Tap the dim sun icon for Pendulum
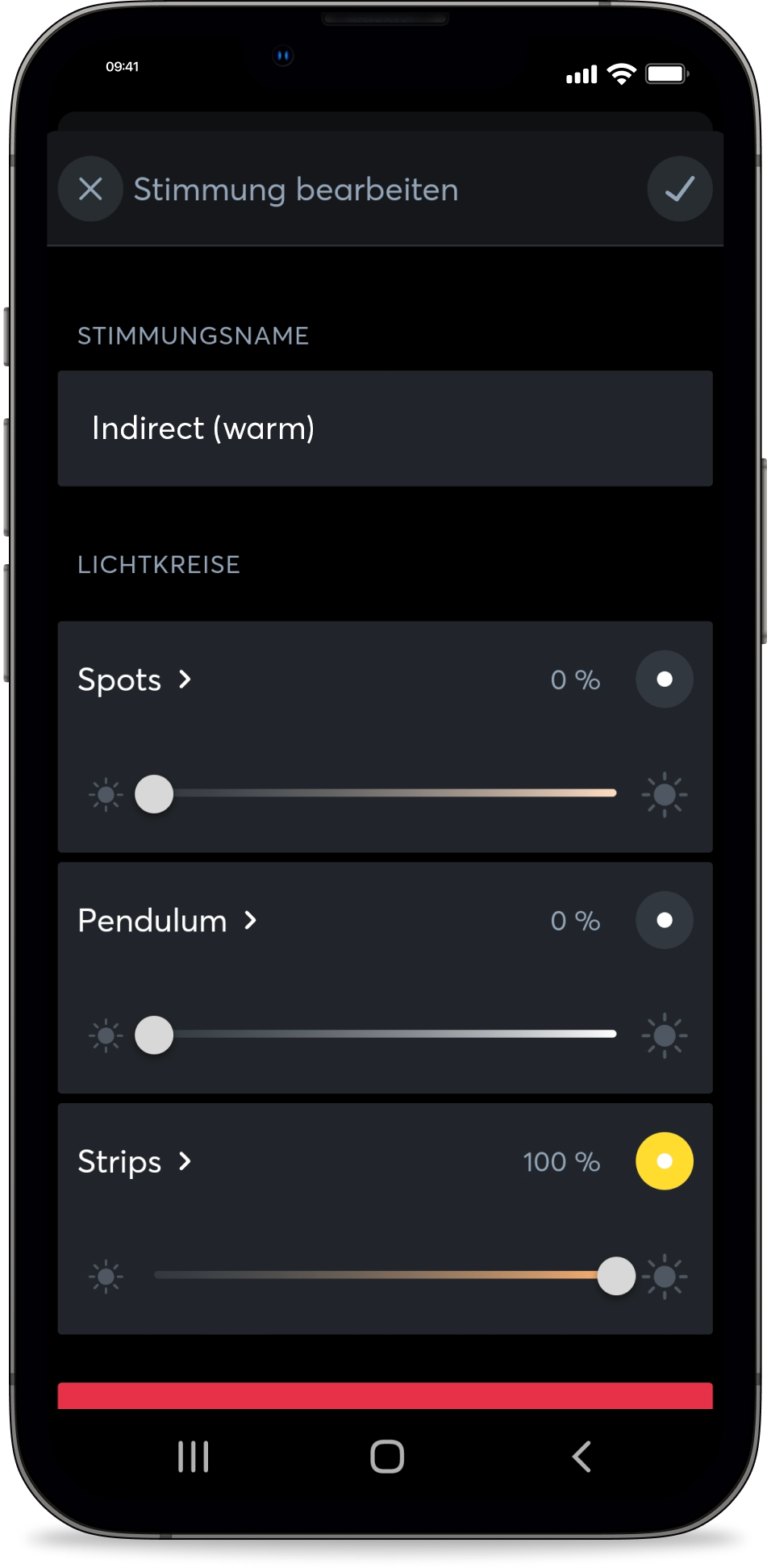The width and height of the screenshot is (771, 1568). tap(106, 1035)
